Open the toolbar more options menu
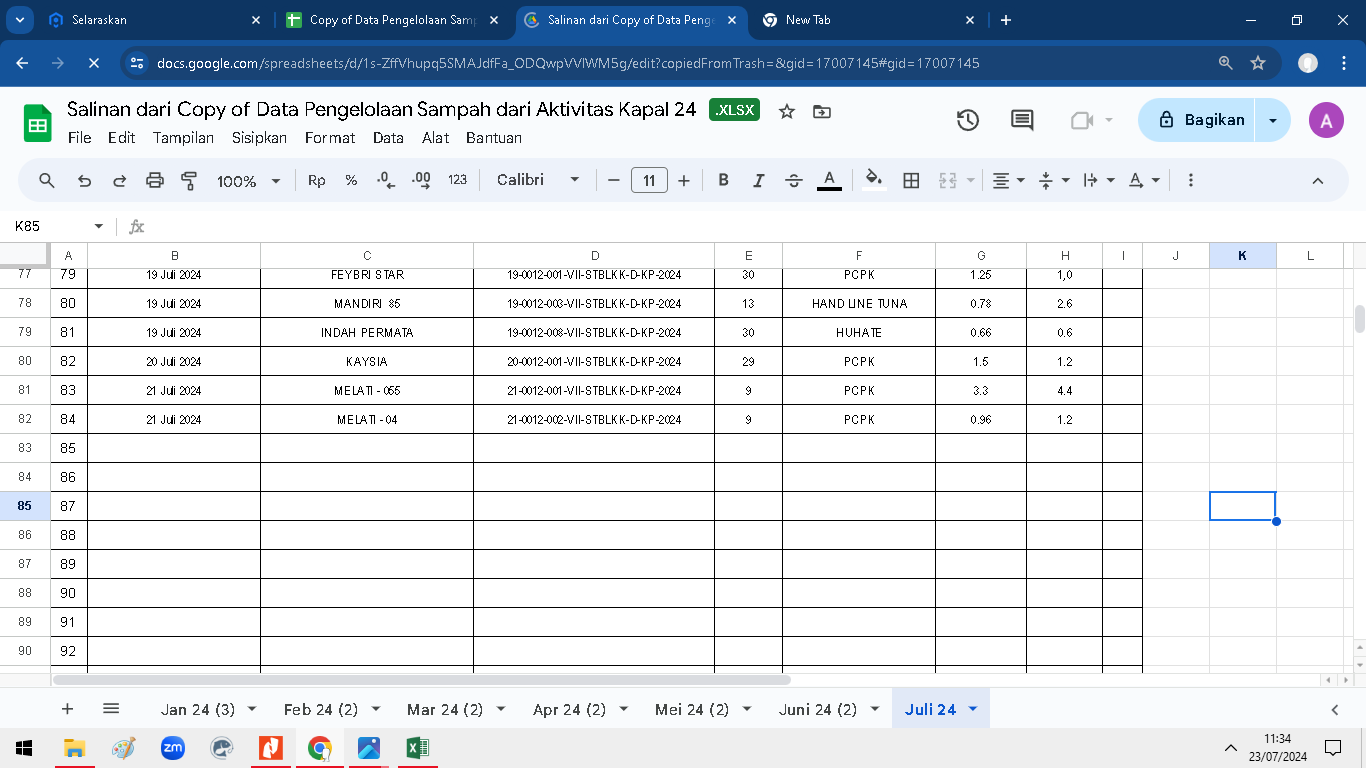This screenshot has width=1366, height=768. click(x=1190, y=181)
